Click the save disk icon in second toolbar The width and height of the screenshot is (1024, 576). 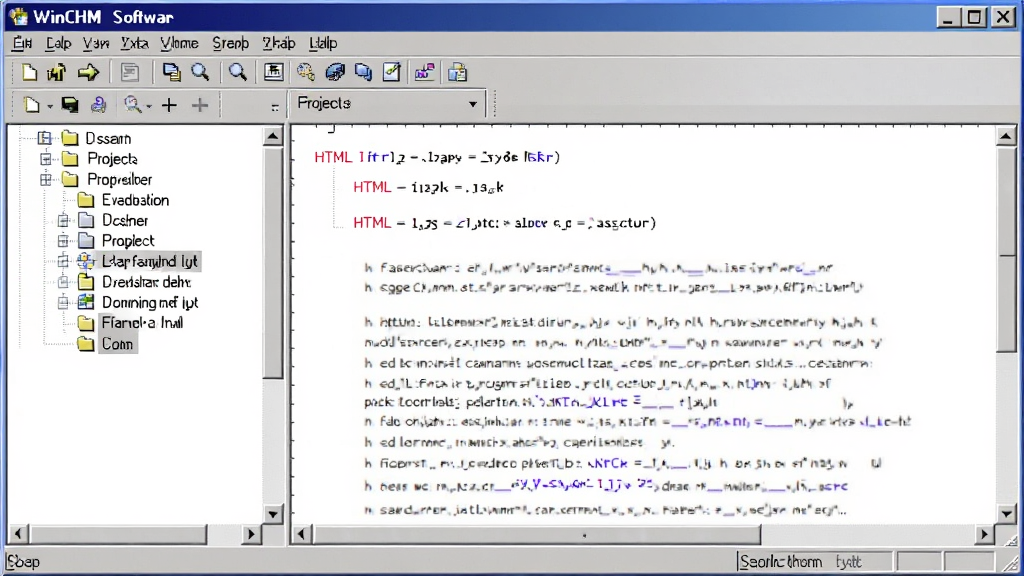point(70,104)
